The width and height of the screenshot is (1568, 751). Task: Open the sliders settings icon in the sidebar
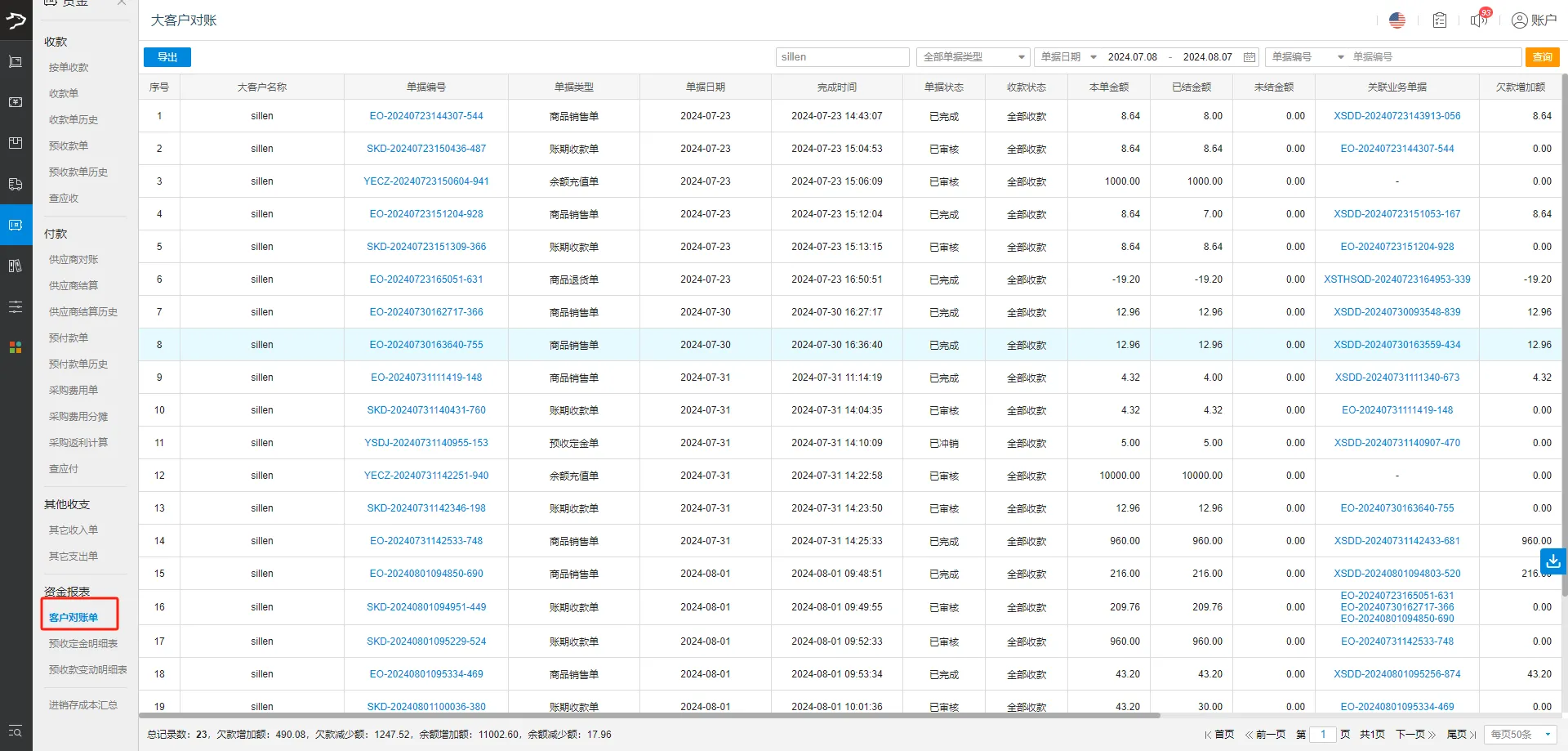coord(15,306)
